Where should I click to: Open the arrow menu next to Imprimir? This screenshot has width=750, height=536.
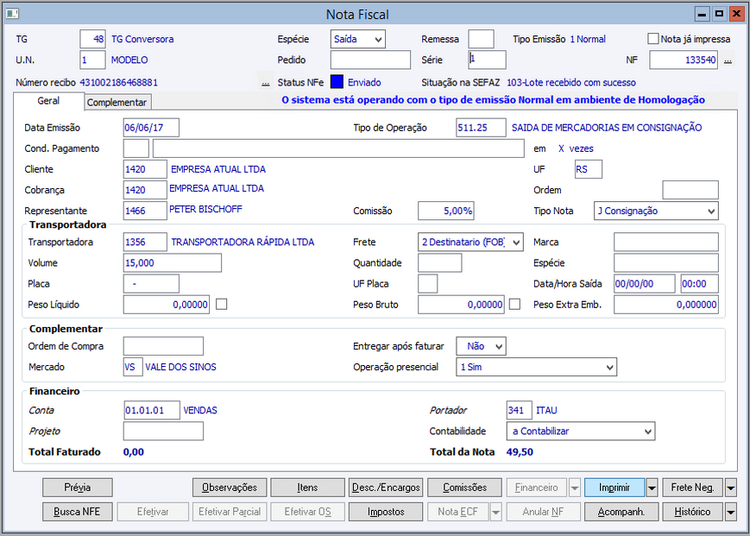pos(652,488)
